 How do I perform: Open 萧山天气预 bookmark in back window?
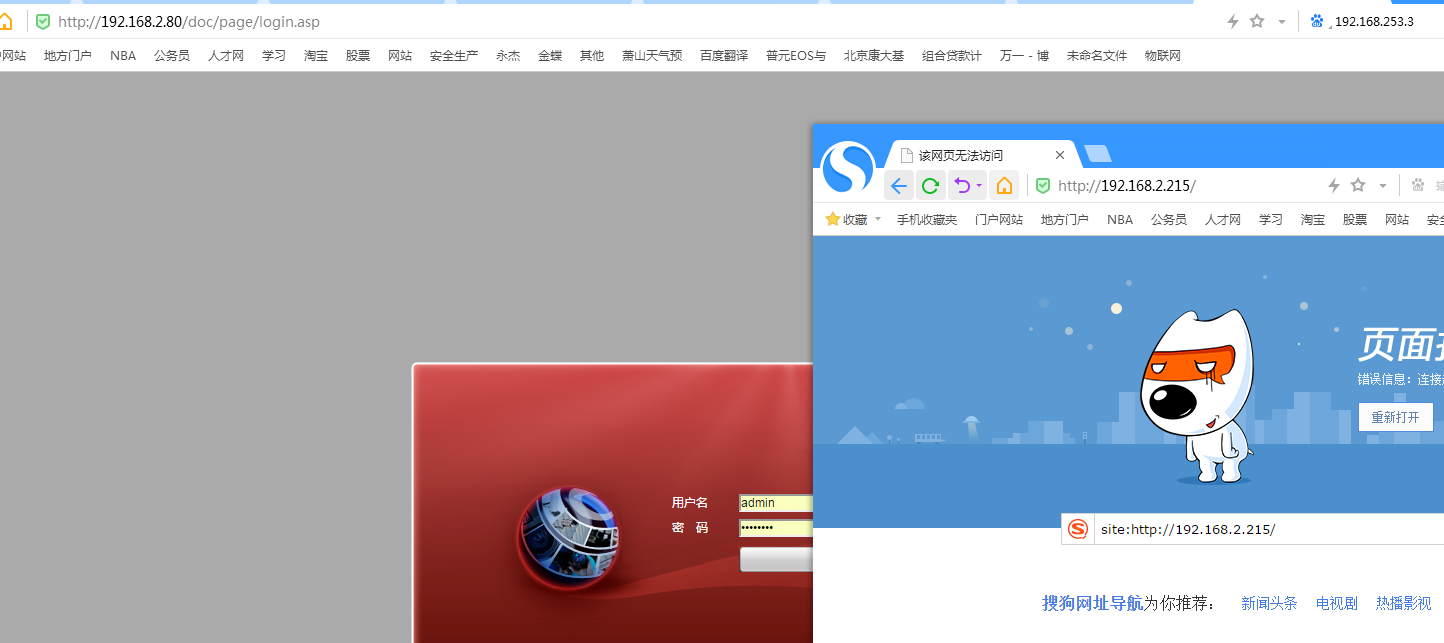click(652, 56)
